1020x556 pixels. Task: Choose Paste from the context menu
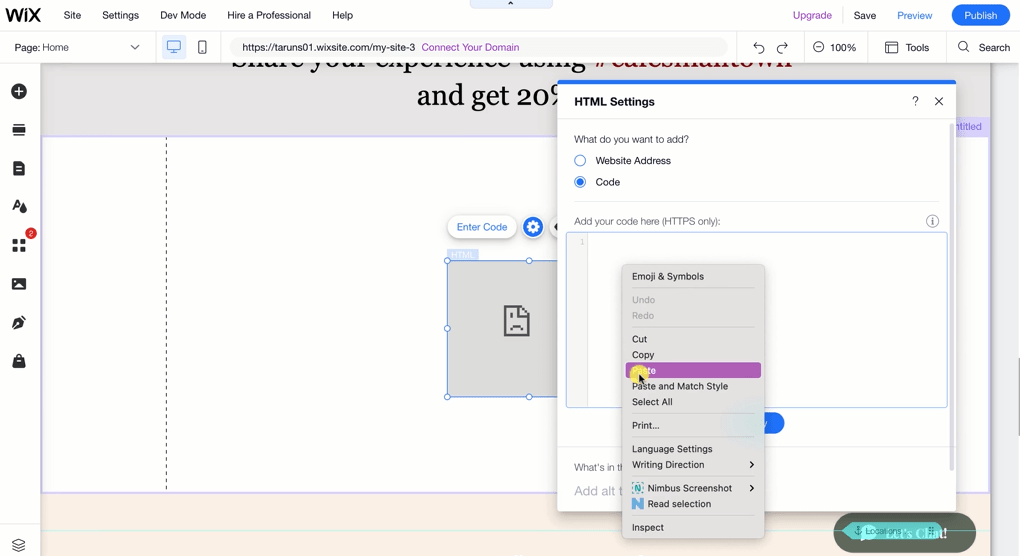(x=692, y=370)
